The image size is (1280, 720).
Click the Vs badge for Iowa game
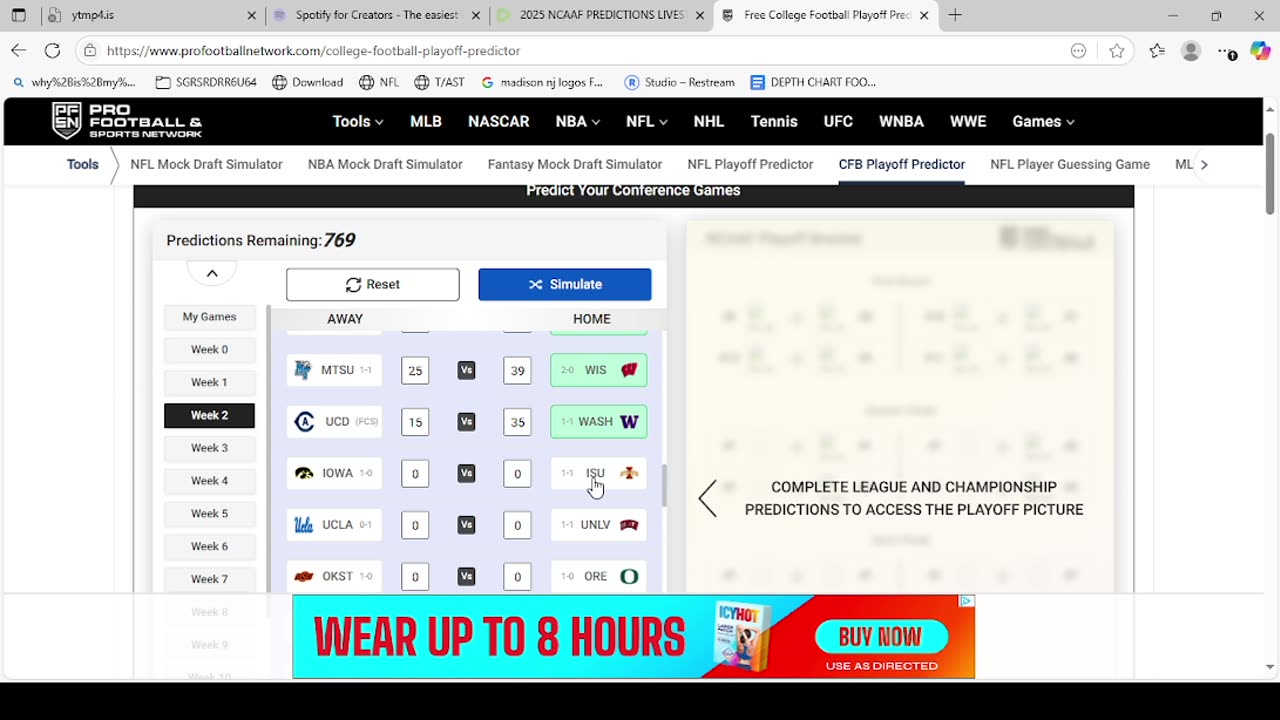pyautogui.click(x=466, y=473)
